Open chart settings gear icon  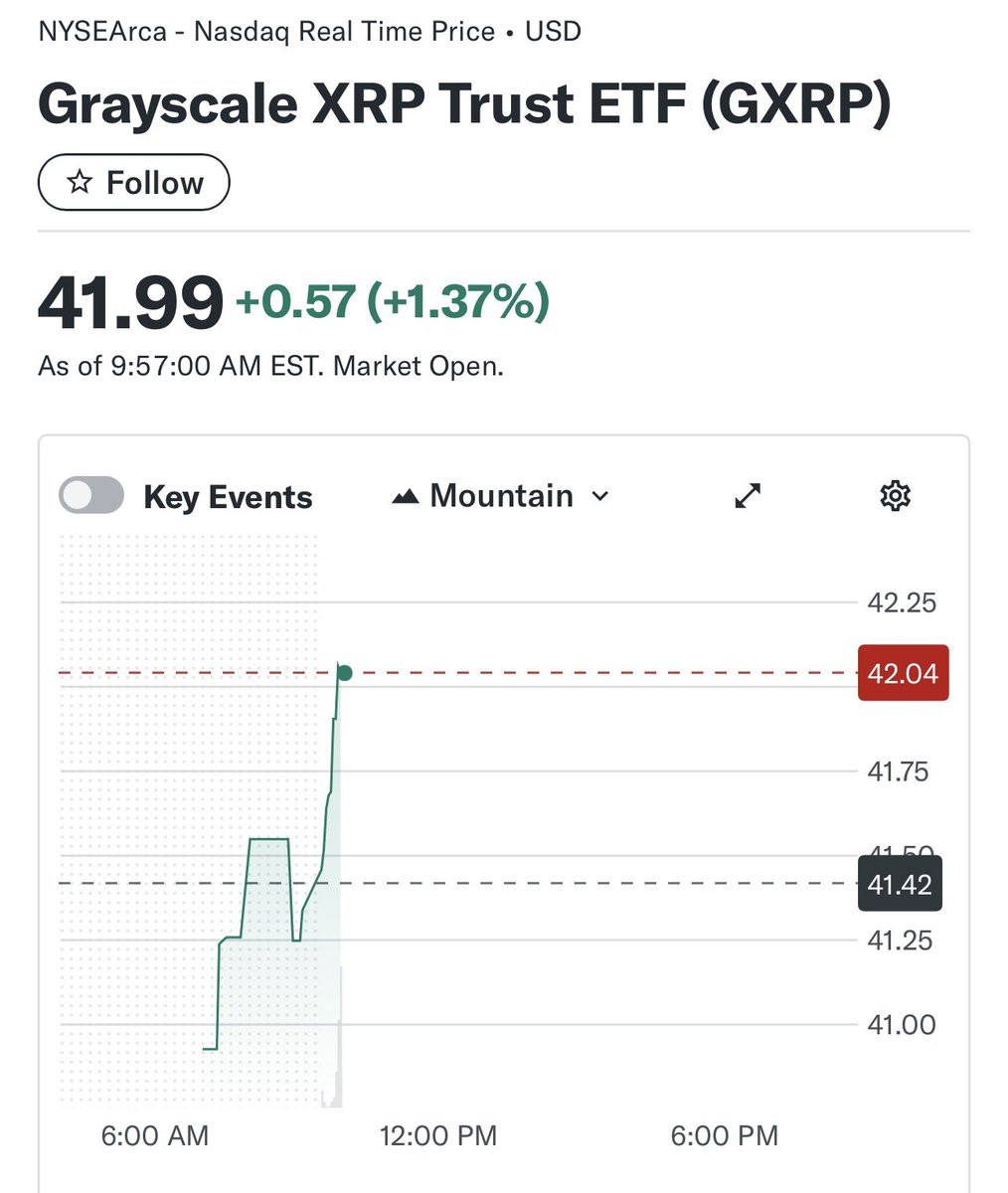coord(895,495)
